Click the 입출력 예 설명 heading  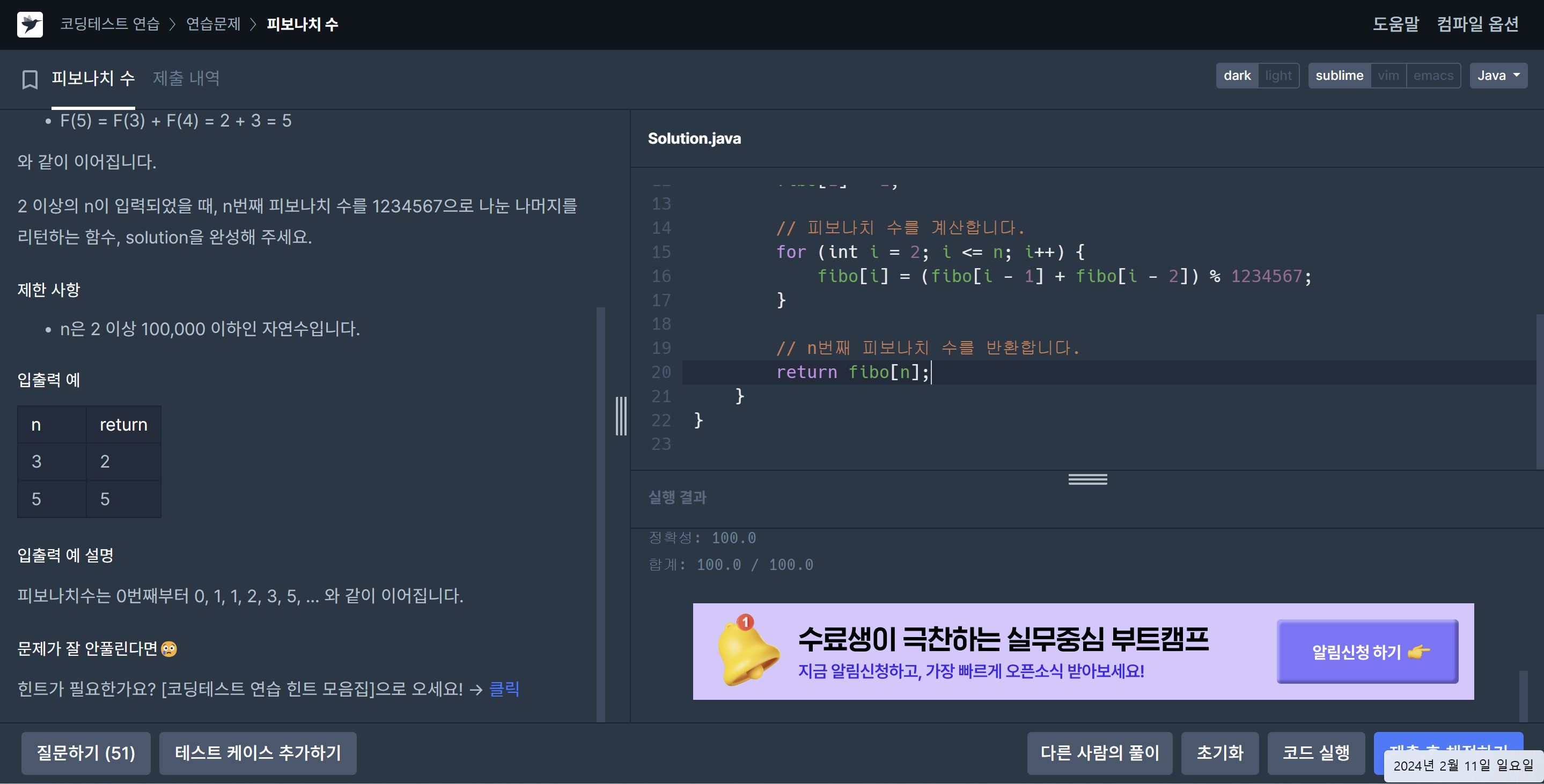tap(65, 555)
